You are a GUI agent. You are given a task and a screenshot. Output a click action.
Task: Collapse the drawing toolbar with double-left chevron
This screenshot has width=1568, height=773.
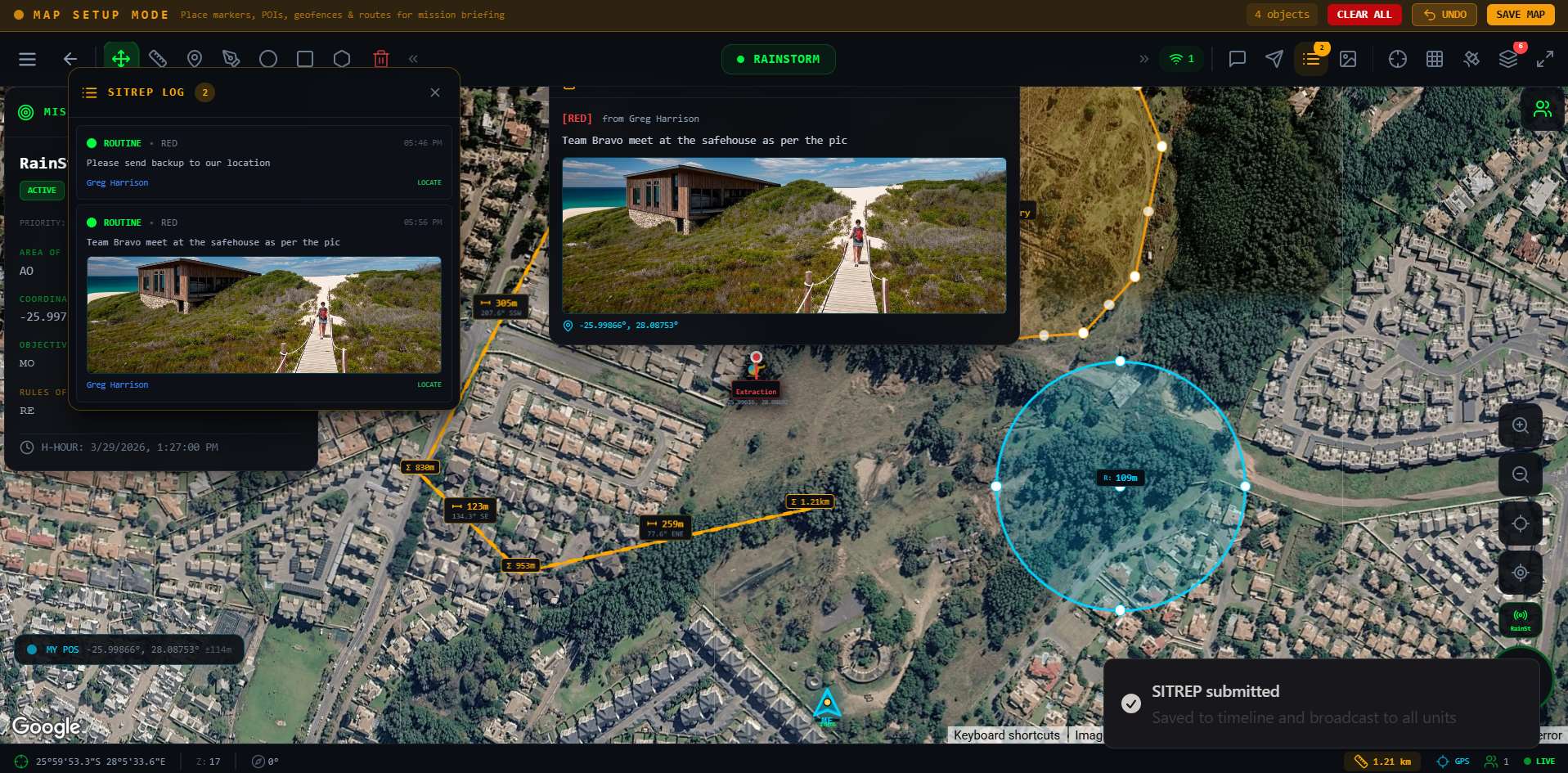[413, 59]
